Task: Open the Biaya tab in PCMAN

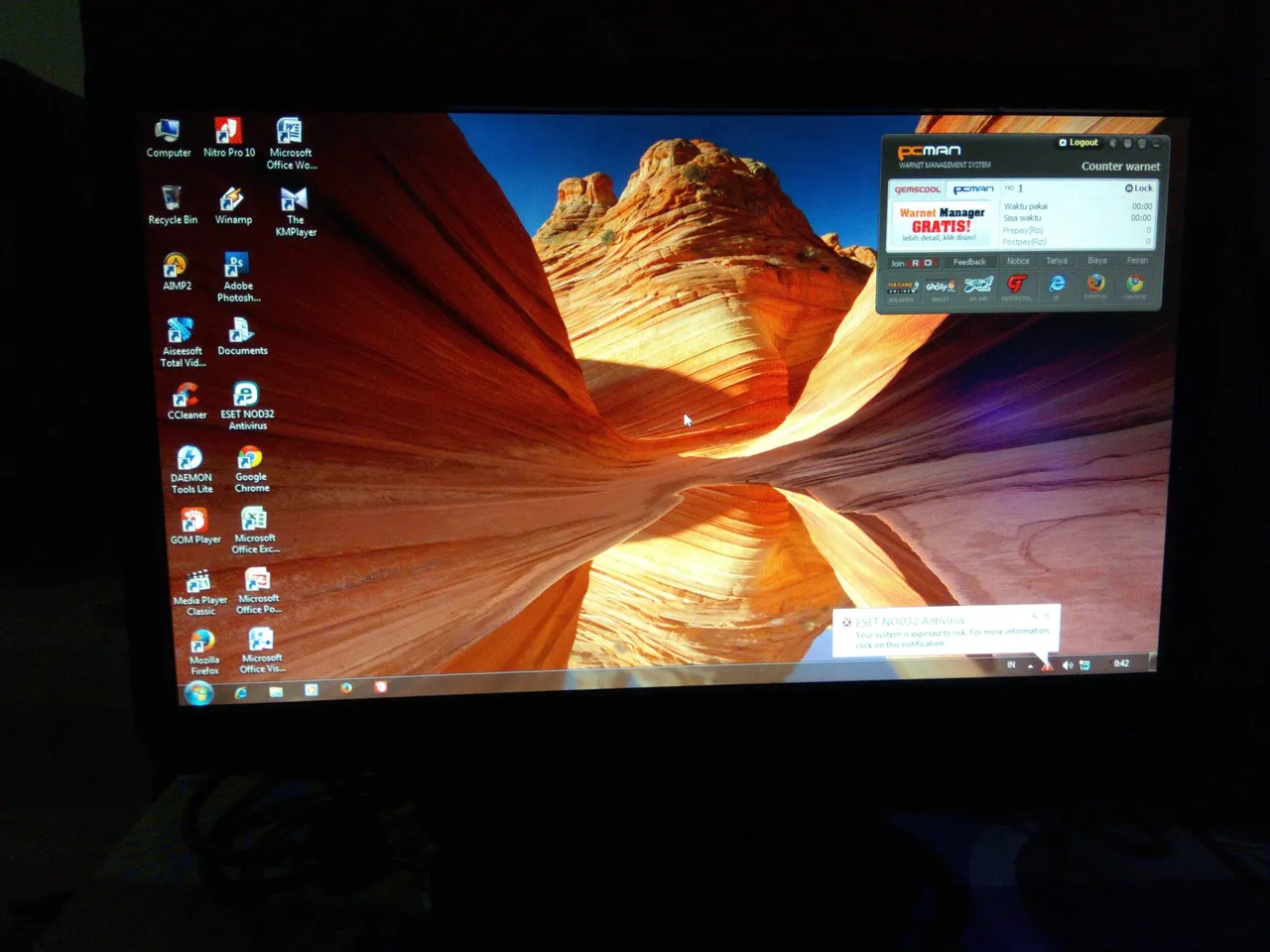Action: (1096, 261)
